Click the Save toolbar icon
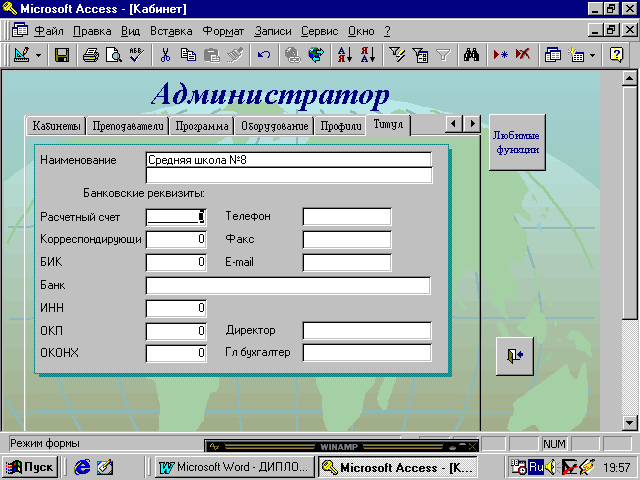The height and width of the screenshot is (480, 640). (x=62, y=55)
